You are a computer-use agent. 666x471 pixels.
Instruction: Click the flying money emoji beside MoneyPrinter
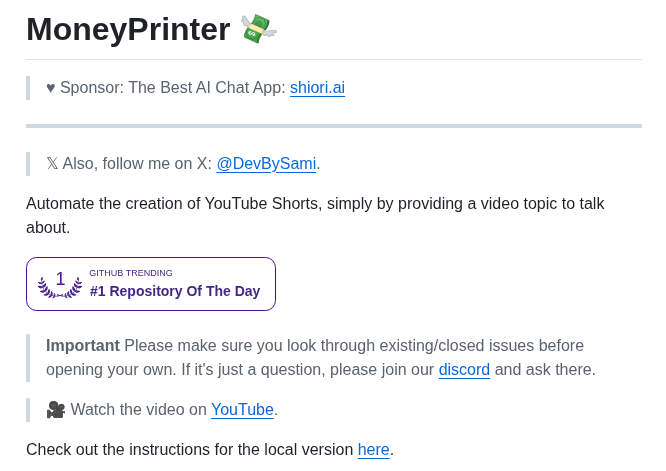pos(259,29)
